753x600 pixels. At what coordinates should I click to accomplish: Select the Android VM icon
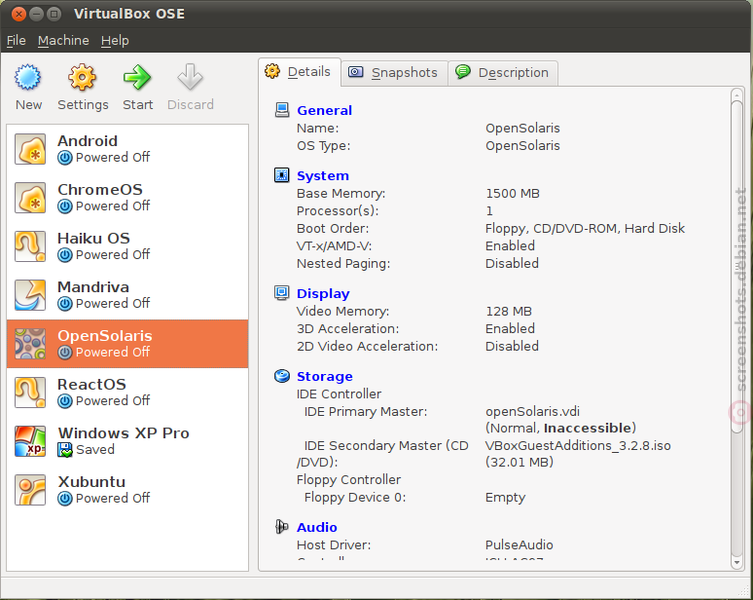pos(30,149)
